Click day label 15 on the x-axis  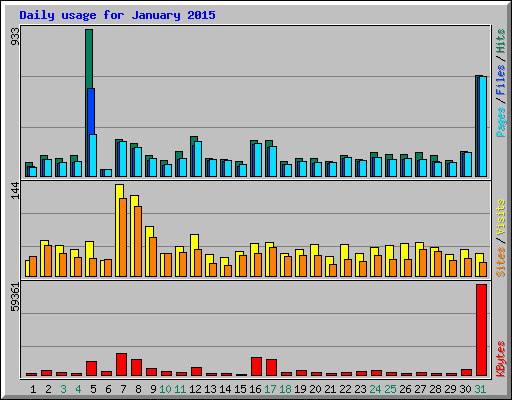coord(240,389)
